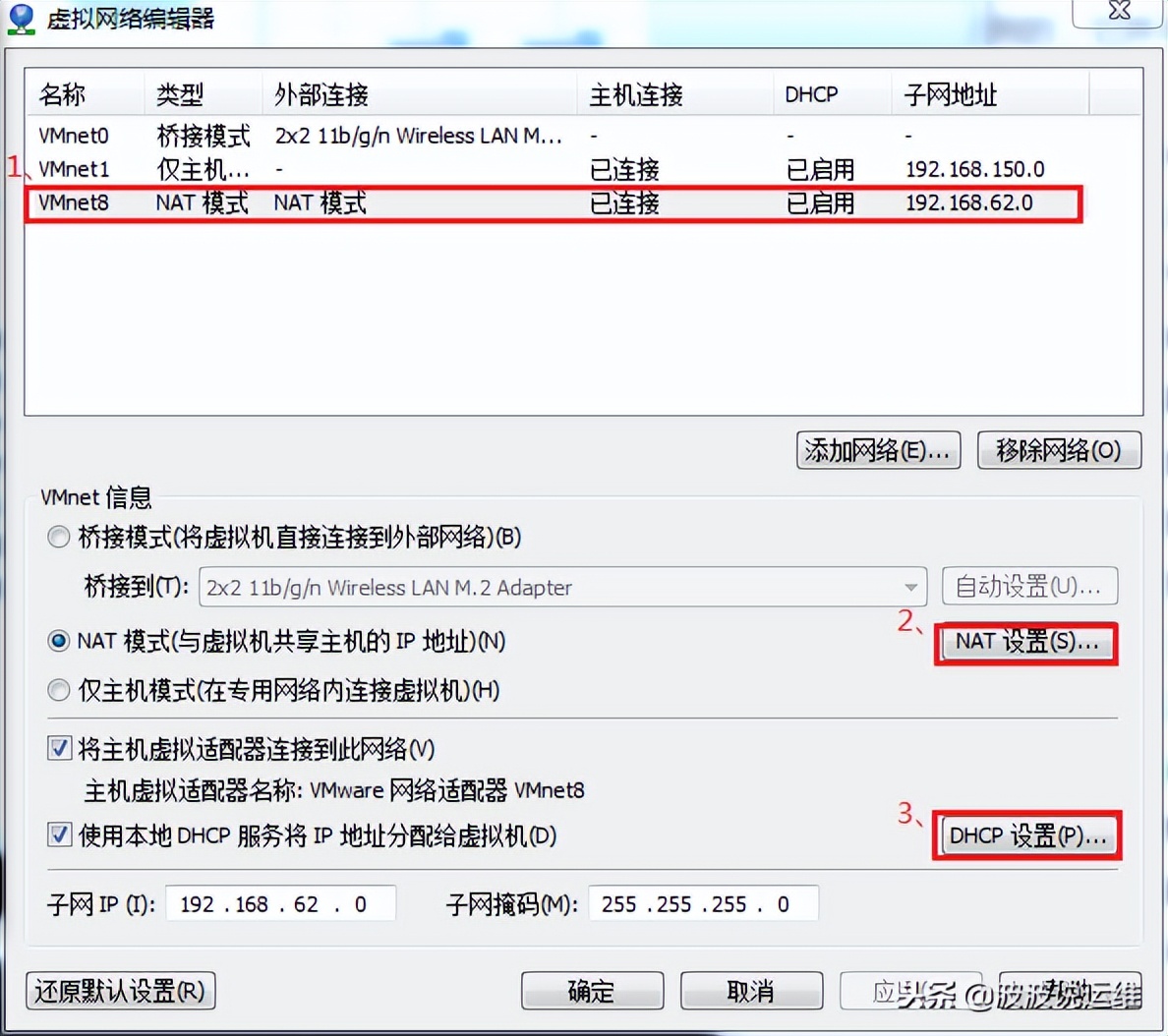Click the 还原默认设置(R) button

coord(119,991)
